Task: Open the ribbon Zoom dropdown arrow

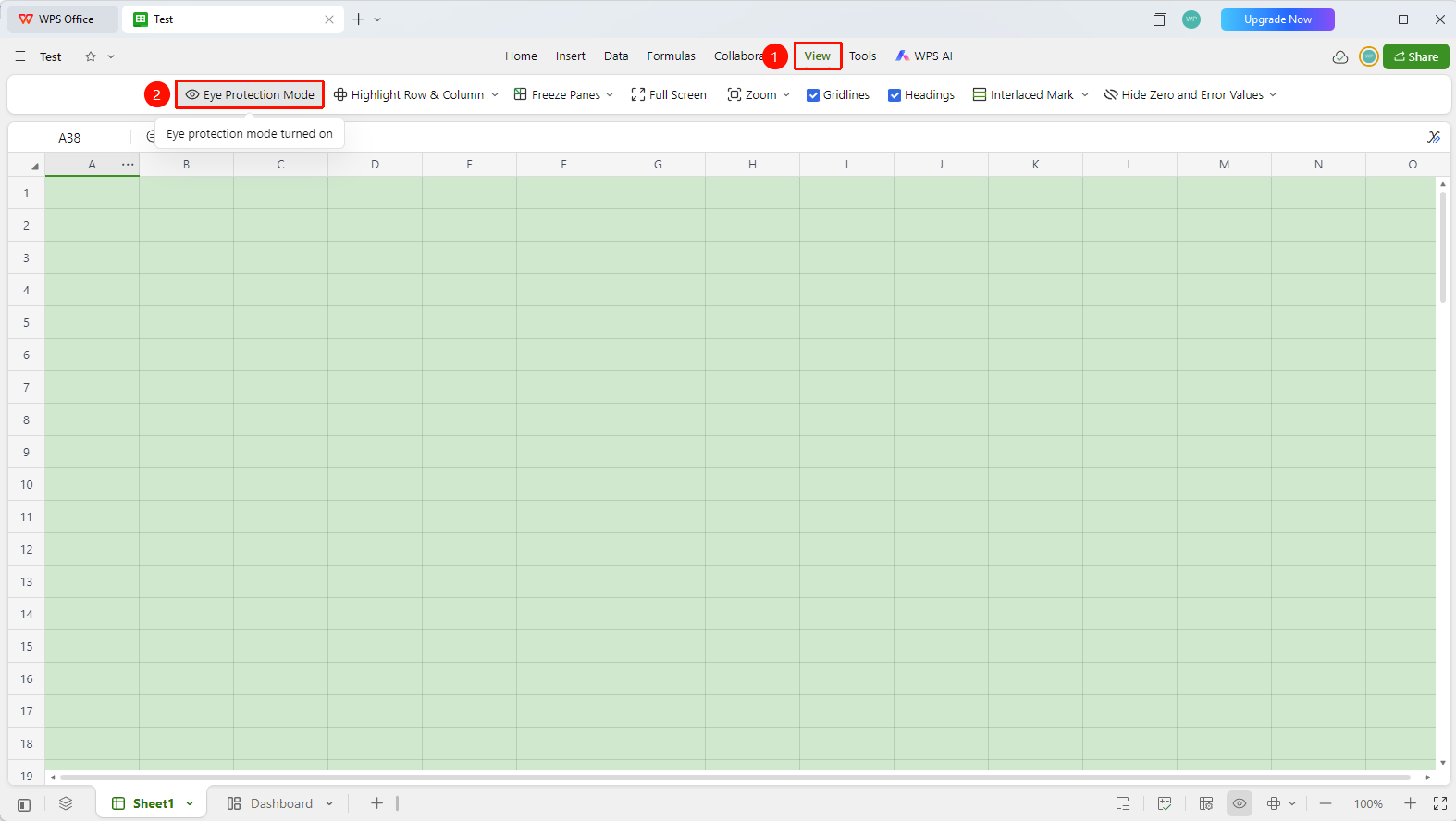Action: coord(786,94)
